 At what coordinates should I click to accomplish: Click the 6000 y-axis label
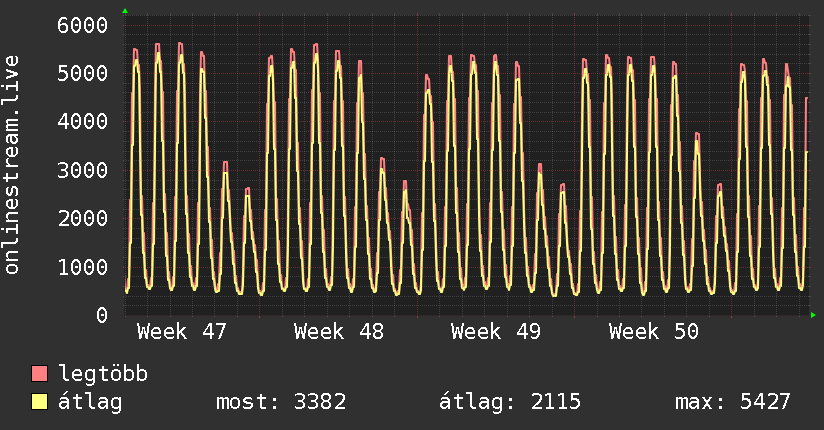[82, 25]
